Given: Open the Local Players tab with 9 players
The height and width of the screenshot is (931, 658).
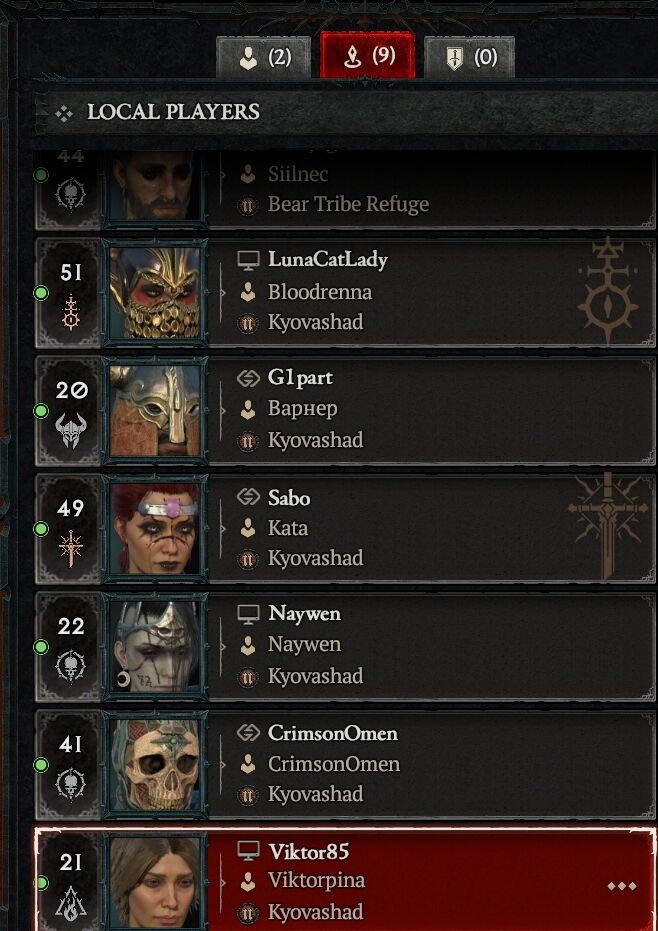Looking at the screenshot, I should 367,56.
